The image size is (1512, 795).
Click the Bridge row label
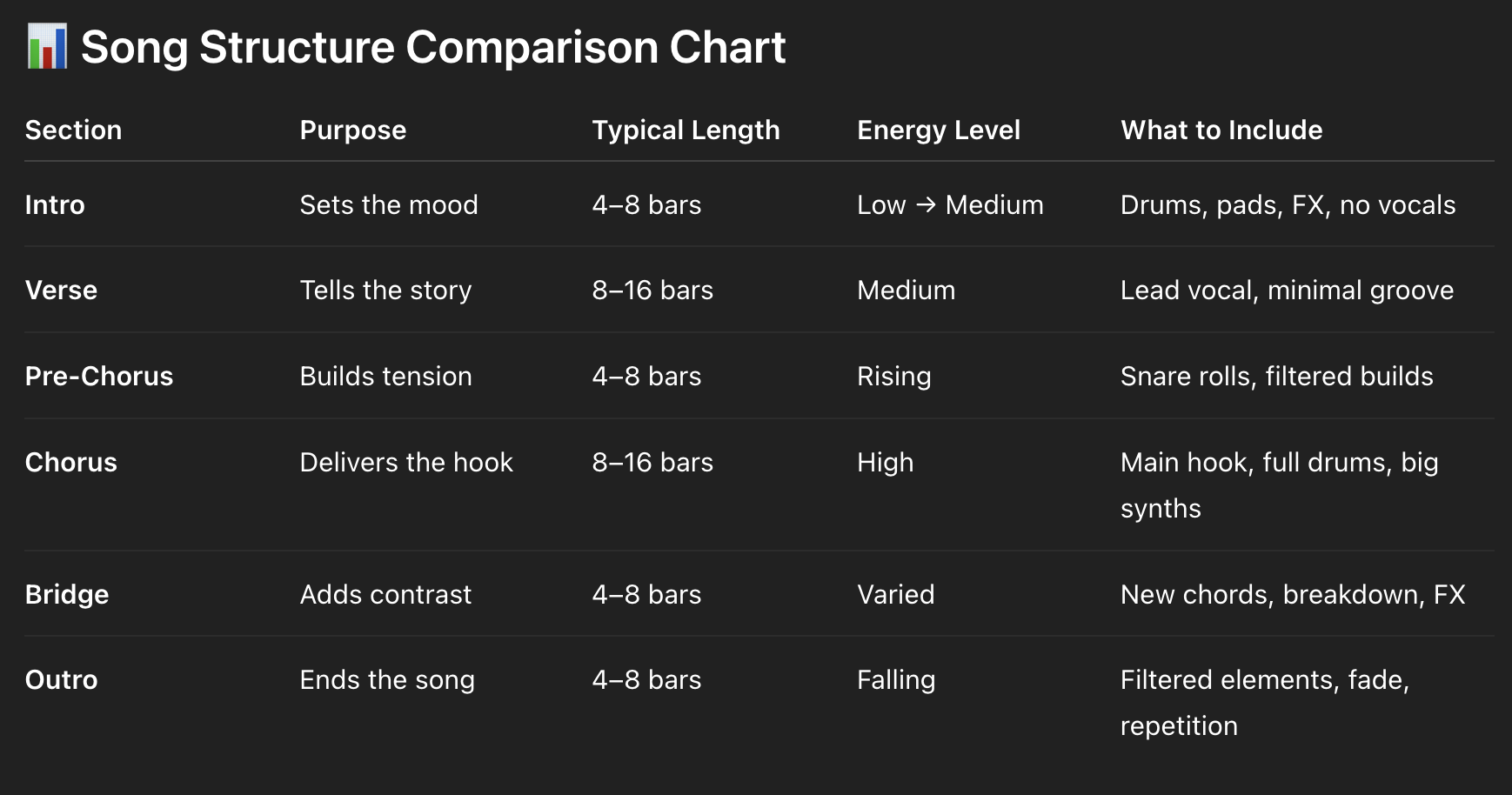pyautogui.click(x=67, y=595)
